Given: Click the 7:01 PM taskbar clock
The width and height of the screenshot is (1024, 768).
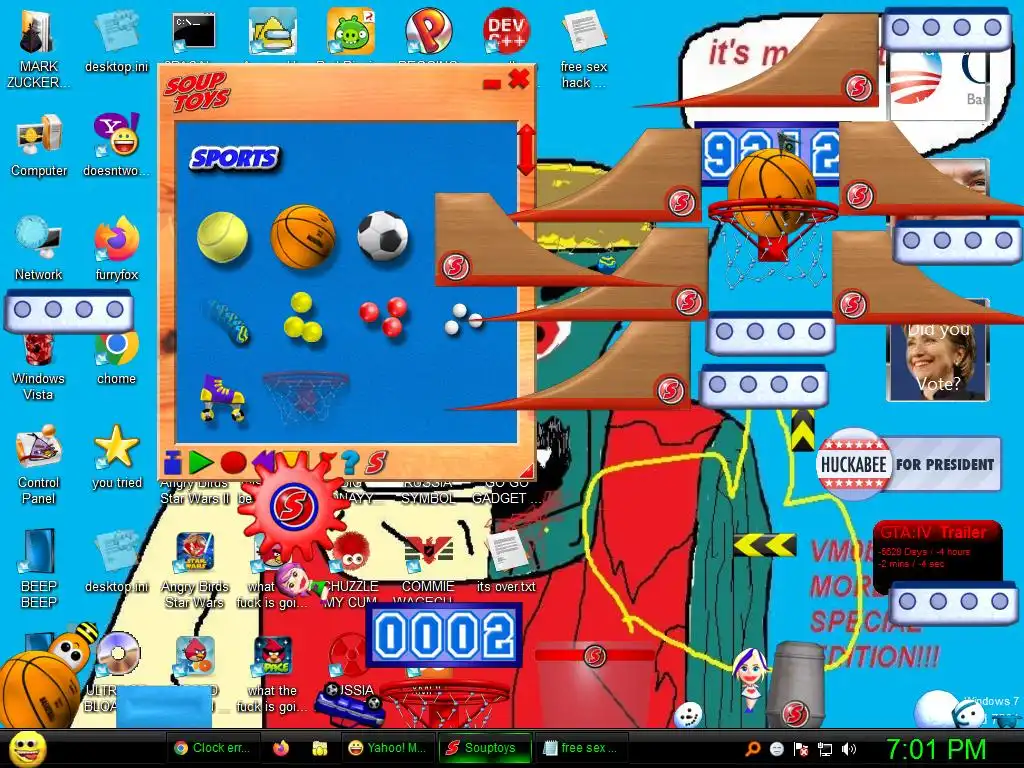Looking at the screenshot, I should [935, 750].
